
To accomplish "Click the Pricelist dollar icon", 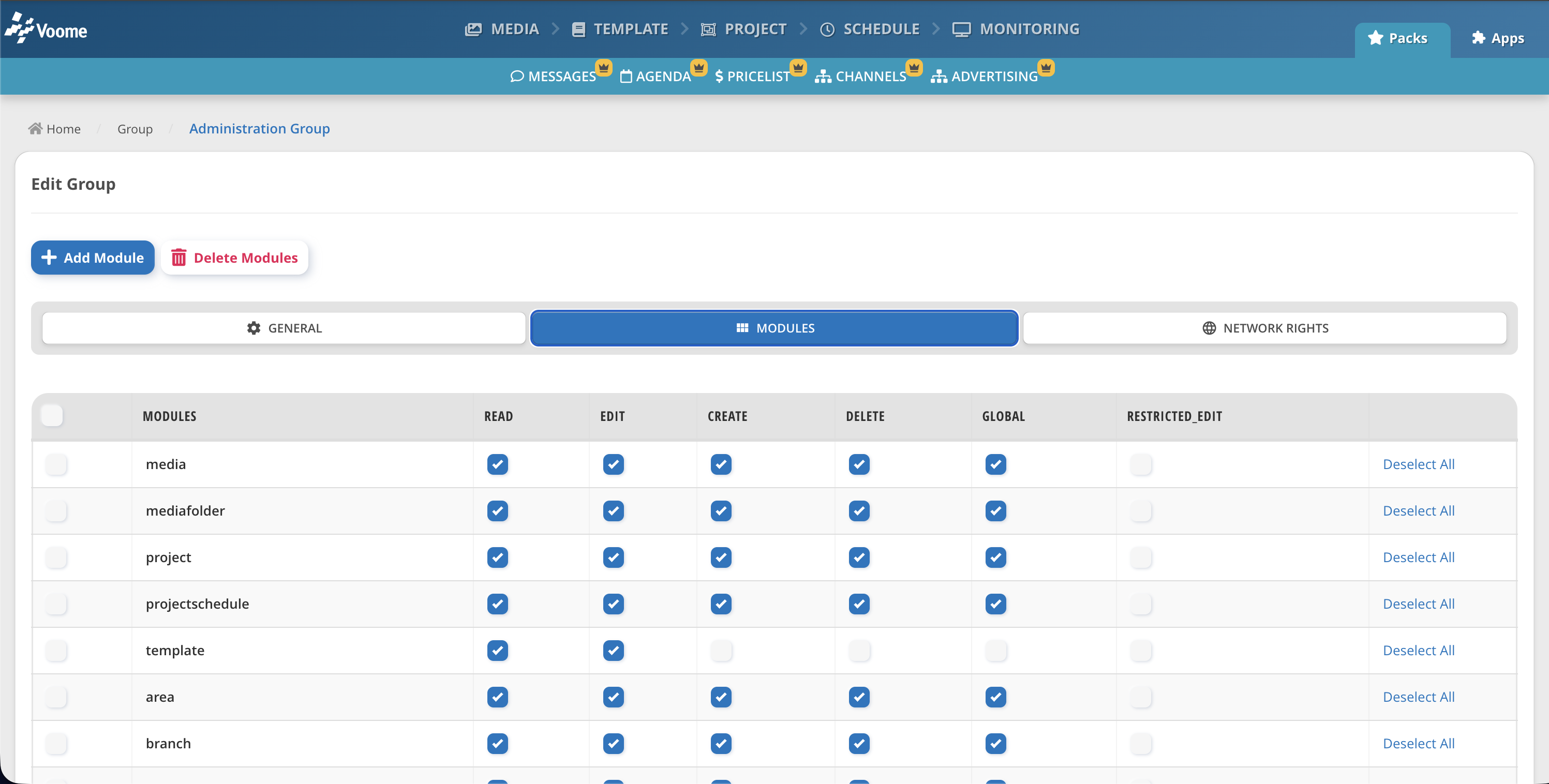I will point(719,77).
